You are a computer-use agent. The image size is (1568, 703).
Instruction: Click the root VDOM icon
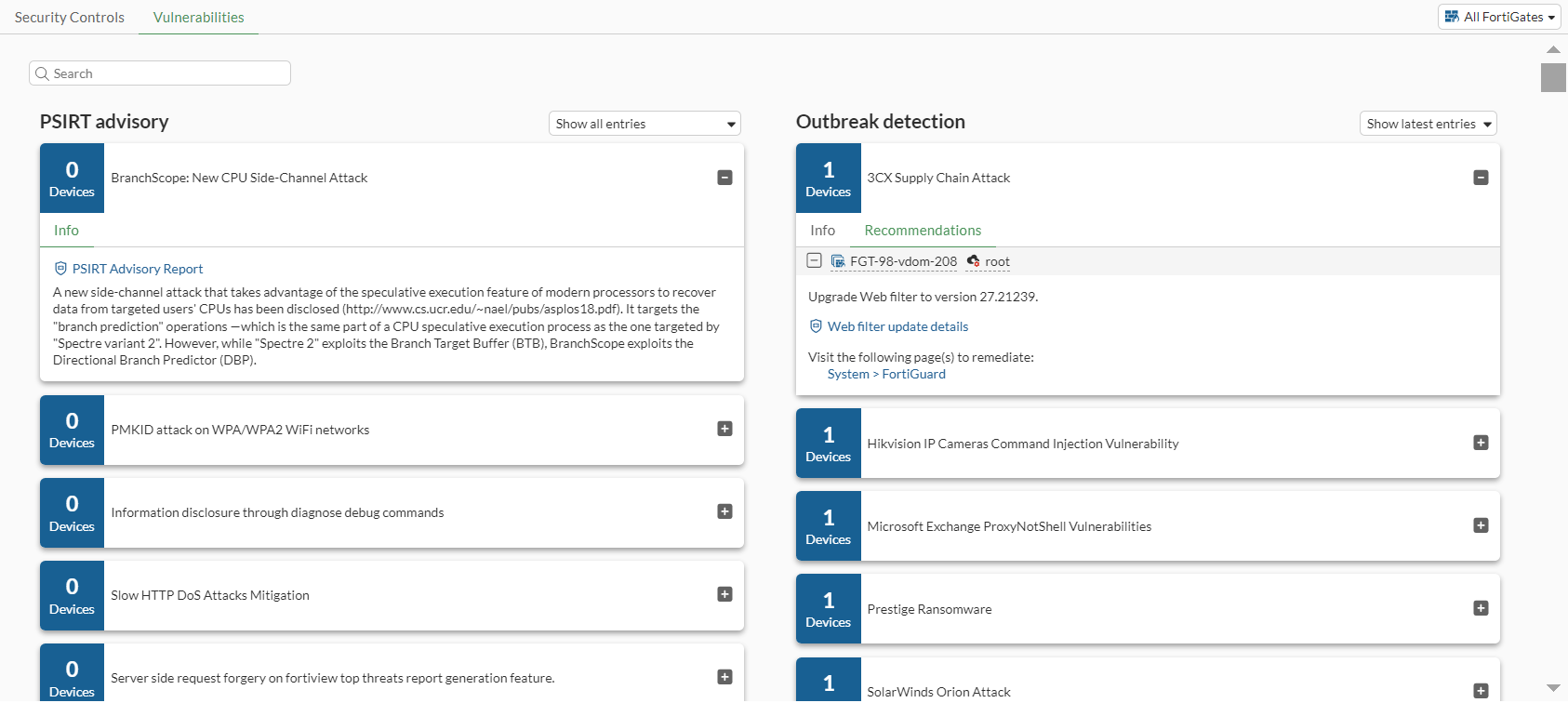pos(973,261)
